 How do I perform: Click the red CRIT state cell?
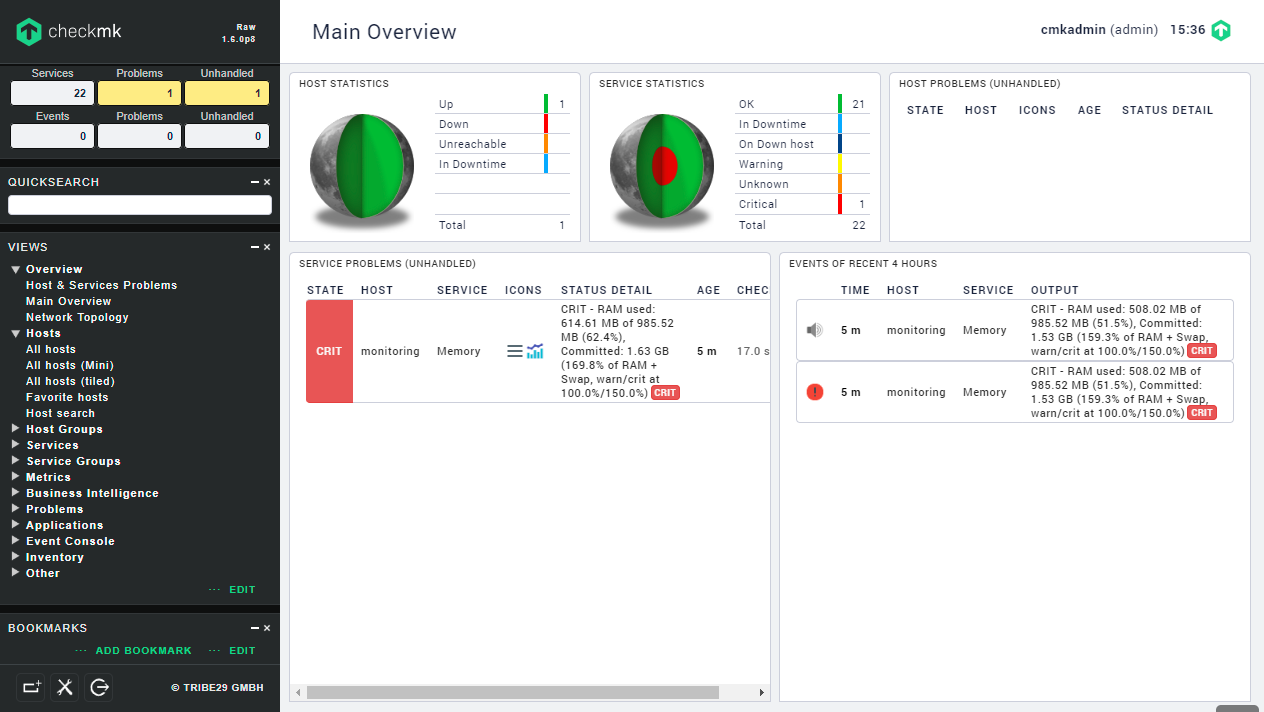(329, 351)
